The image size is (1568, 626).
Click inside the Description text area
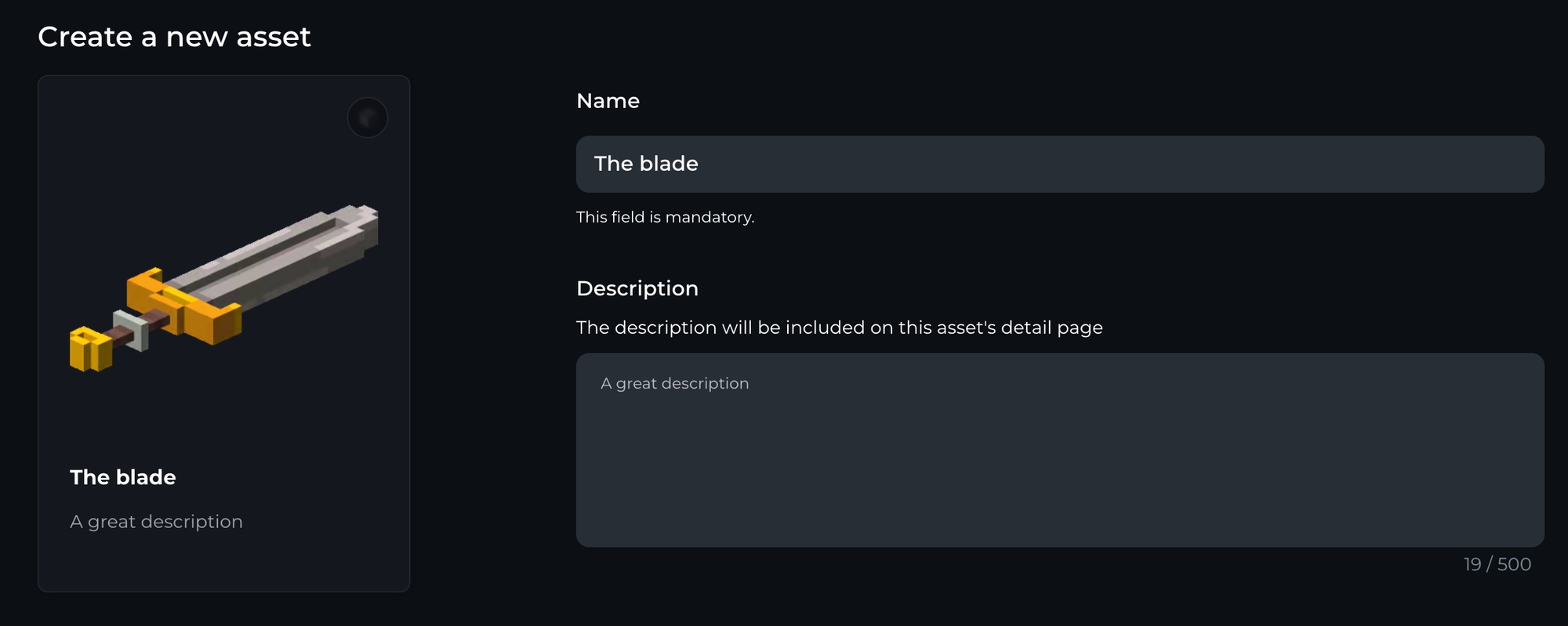(x=1060, y=462)
